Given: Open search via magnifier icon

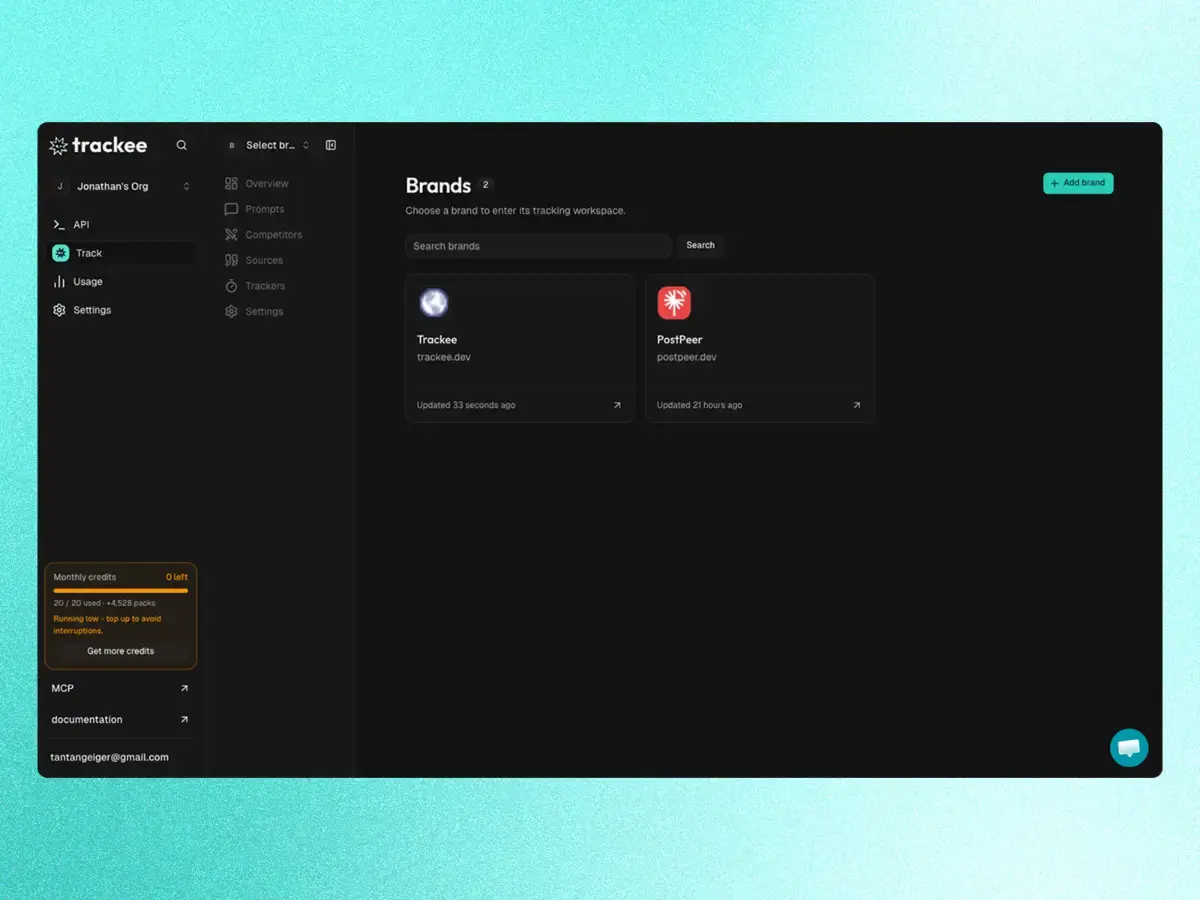Looking at the screenshot, I should 181,145.
